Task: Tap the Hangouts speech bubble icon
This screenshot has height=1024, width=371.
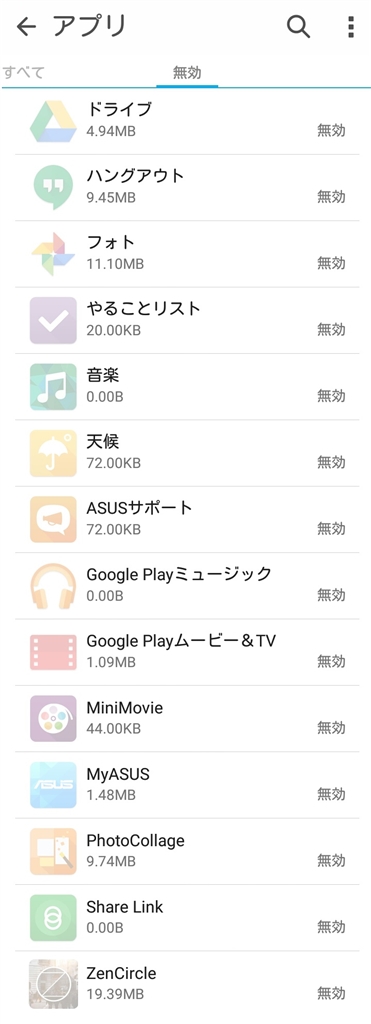Action: [53, 187]
